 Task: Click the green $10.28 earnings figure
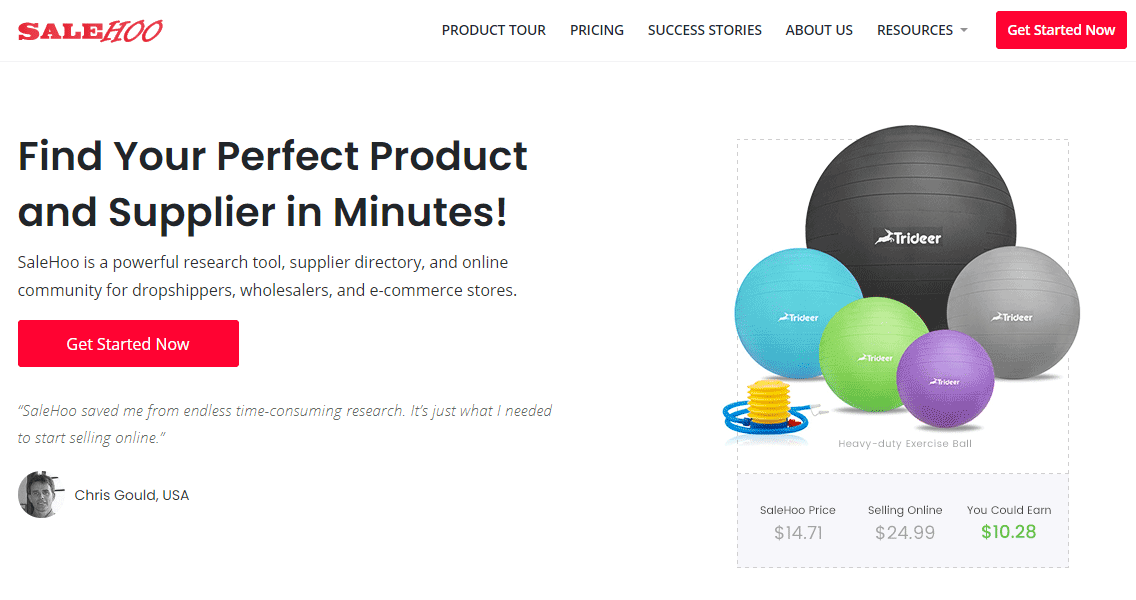[x=1008, y=531]
